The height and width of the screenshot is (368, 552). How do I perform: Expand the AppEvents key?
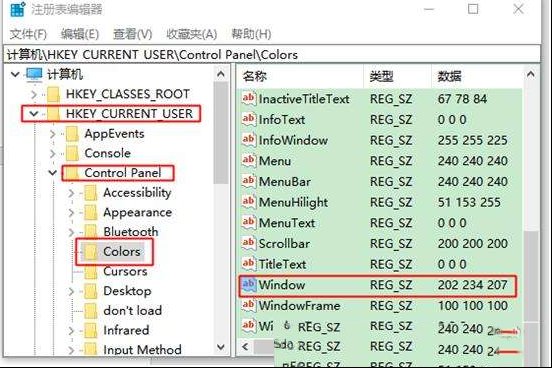52,134
